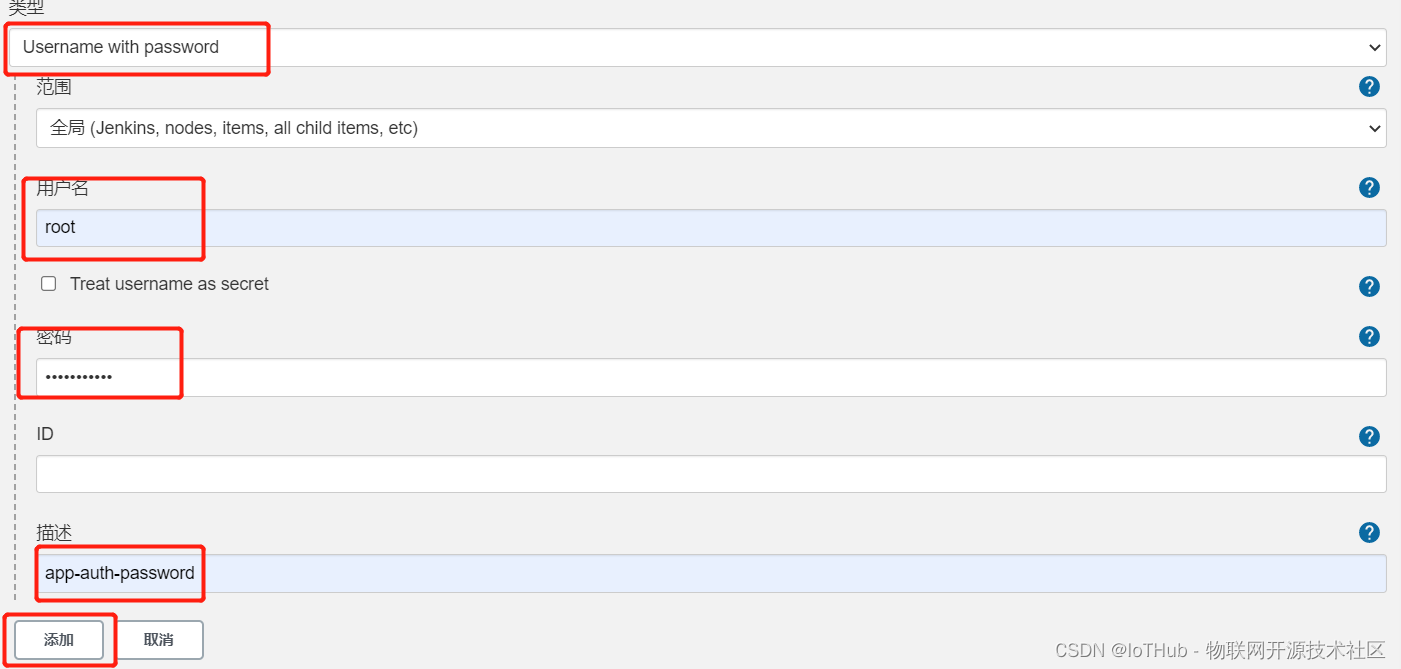Open help icon beside 密码 field
Screen dimensions: 1401x669
coord(1369,336)
